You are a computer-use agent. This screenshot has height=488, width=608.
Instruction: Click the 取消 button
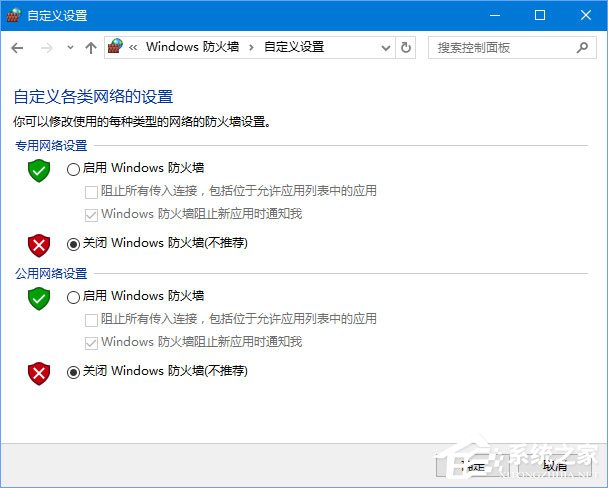(554, 466)
